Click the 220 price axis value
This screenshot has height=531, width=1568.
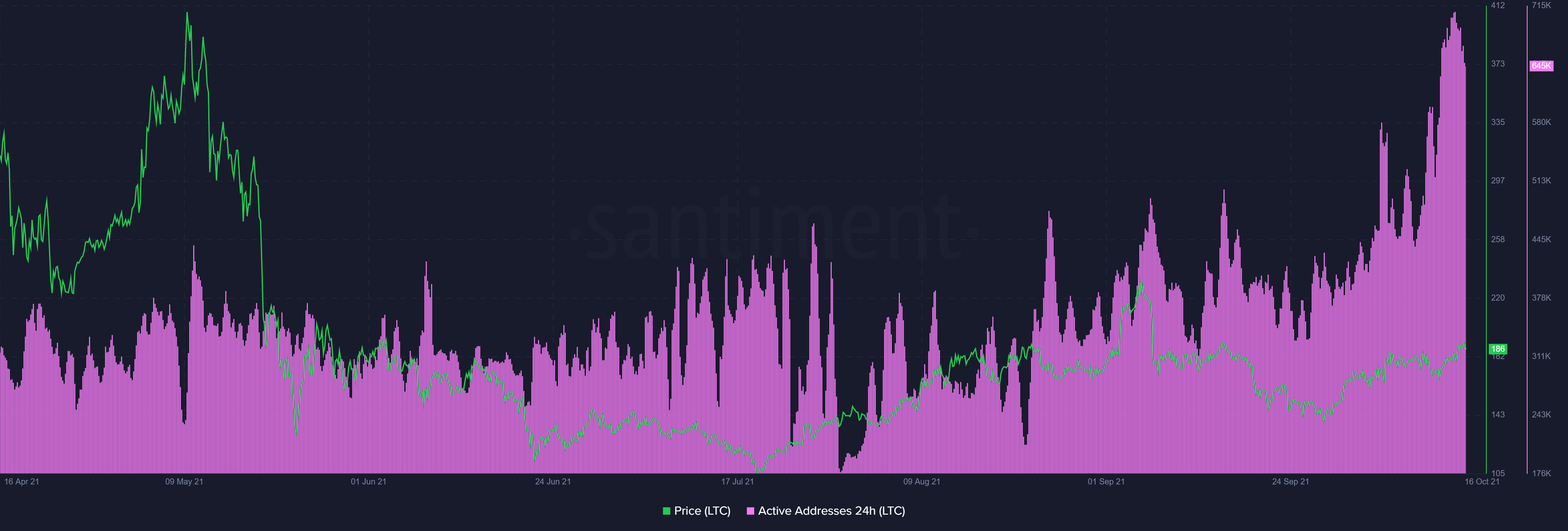coord(1497,298)
